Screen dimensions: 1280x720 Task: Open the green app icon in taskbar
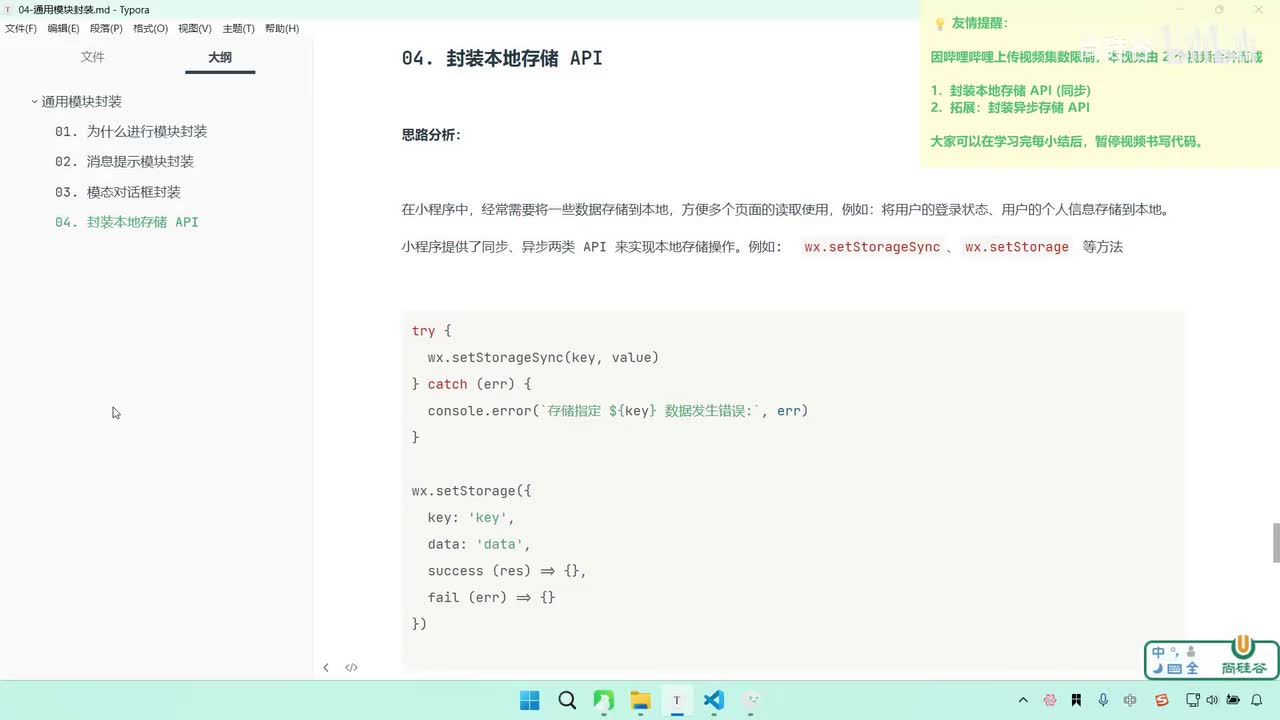pos(604,700)
